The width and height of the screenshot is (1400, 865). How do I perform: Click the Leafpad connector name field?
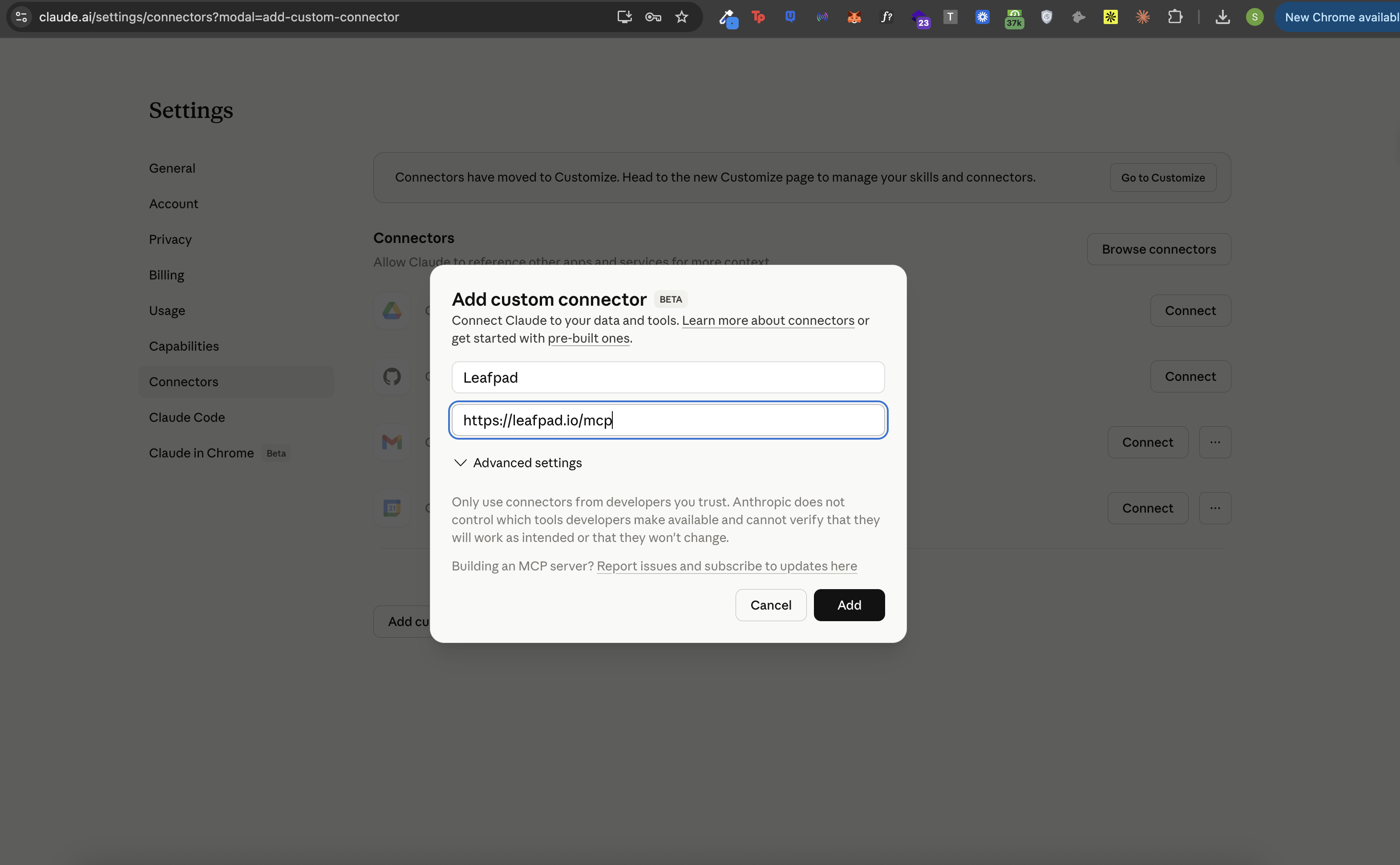pyautogui.click(x=668, y=378)
